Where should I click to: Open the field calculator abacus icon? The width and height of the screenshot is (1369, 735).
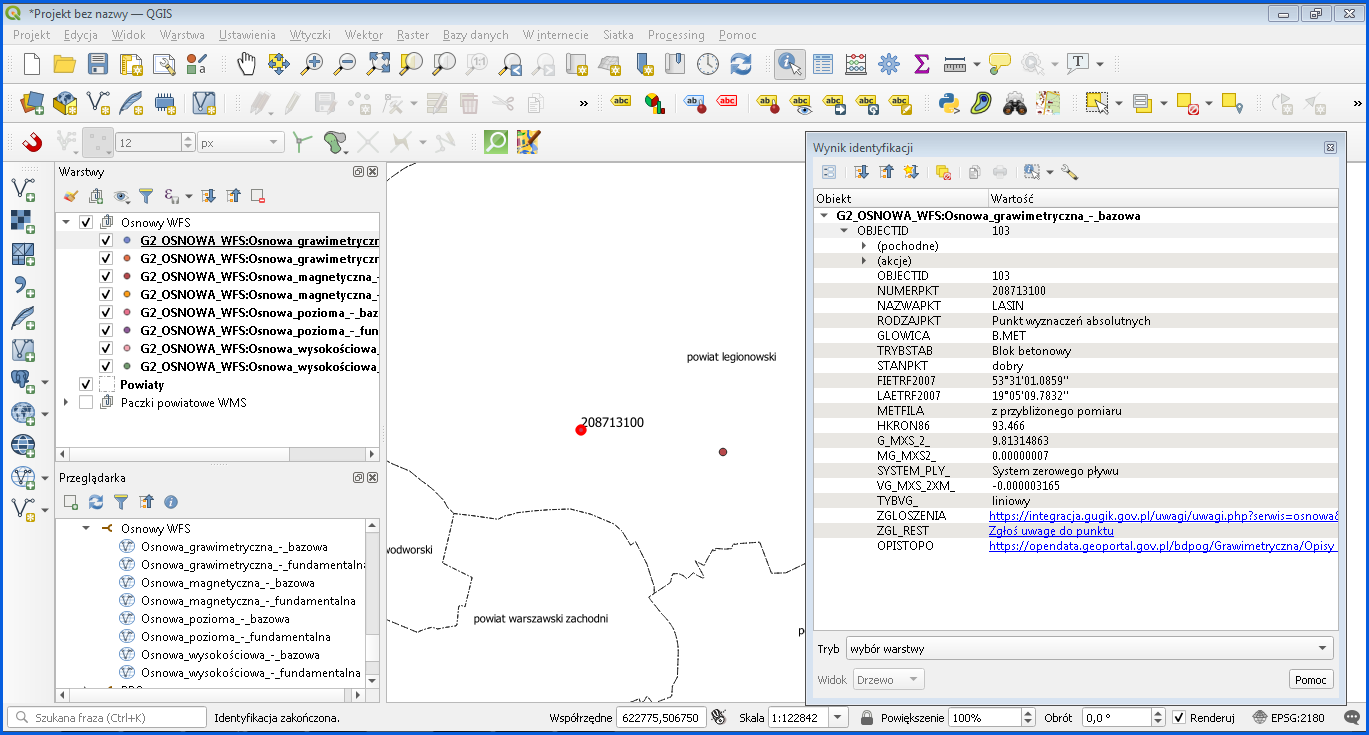coord(856,64)
